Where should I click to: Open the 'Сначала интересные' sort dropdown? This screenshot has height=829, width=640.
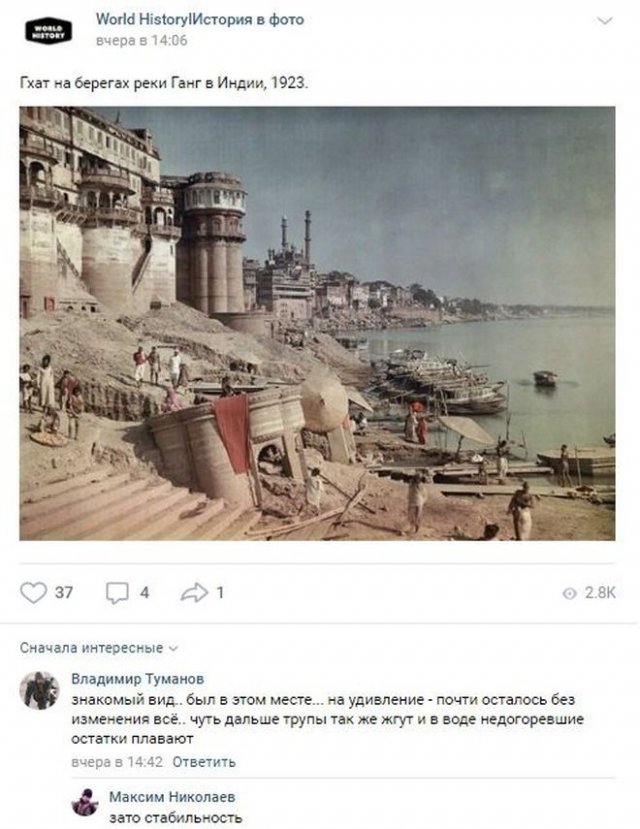point(99,648)
